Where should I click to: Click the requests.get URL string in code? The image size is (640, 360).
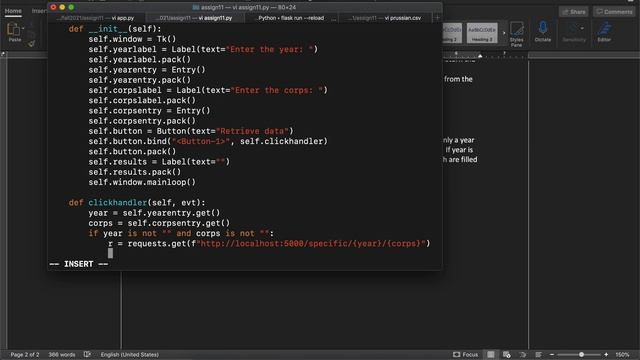click(311, 244)
